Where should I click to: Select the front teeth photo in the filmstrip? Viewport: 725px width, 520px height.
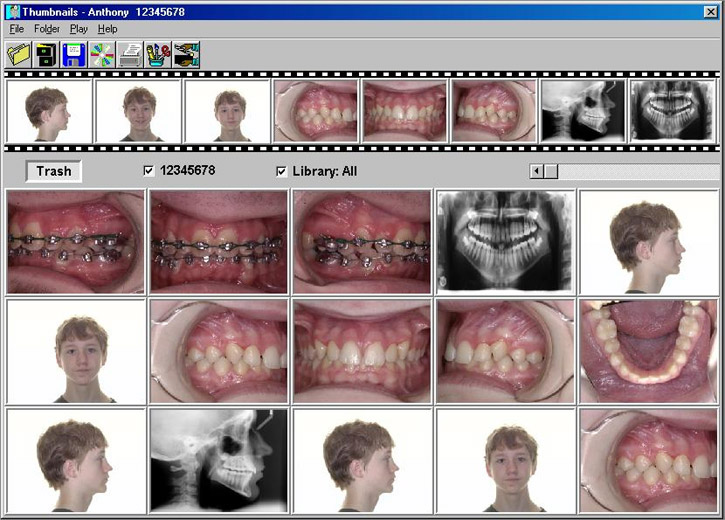[405, 111]
